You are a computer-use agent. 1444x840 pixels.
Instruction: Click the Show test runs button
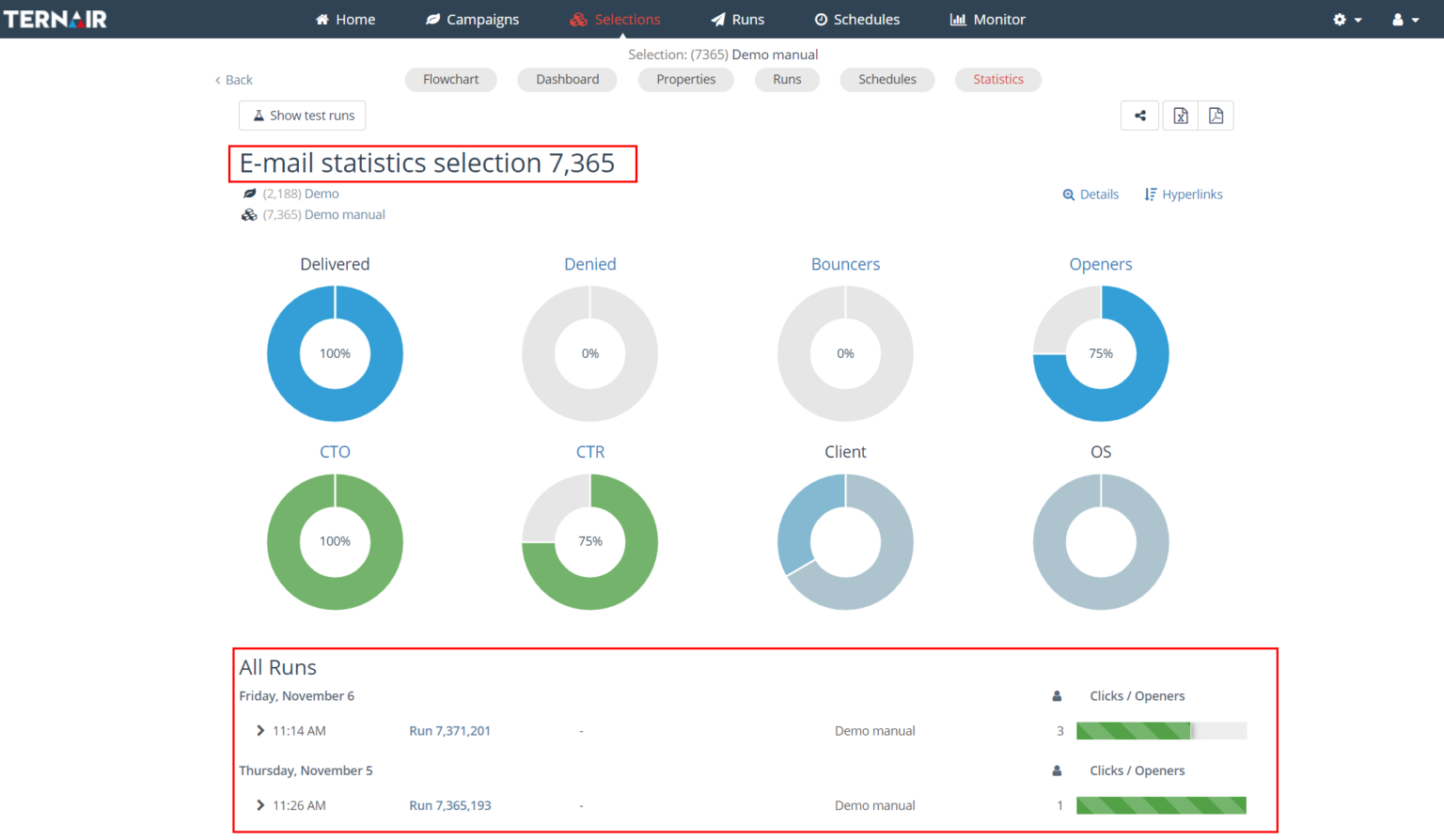tap(302, 116)
